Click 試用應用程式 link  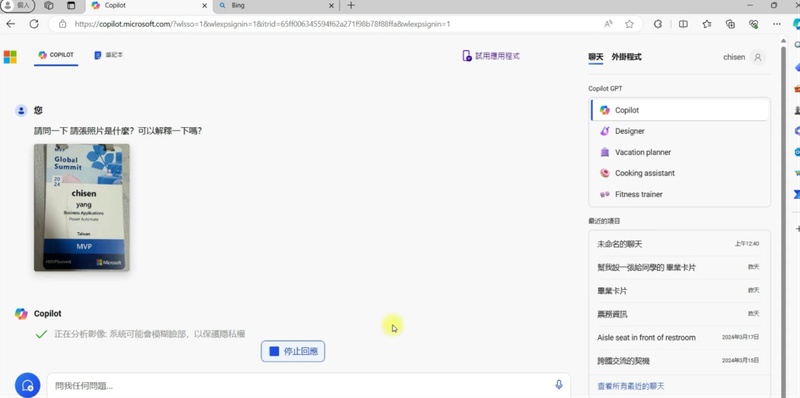click(491, 56)
